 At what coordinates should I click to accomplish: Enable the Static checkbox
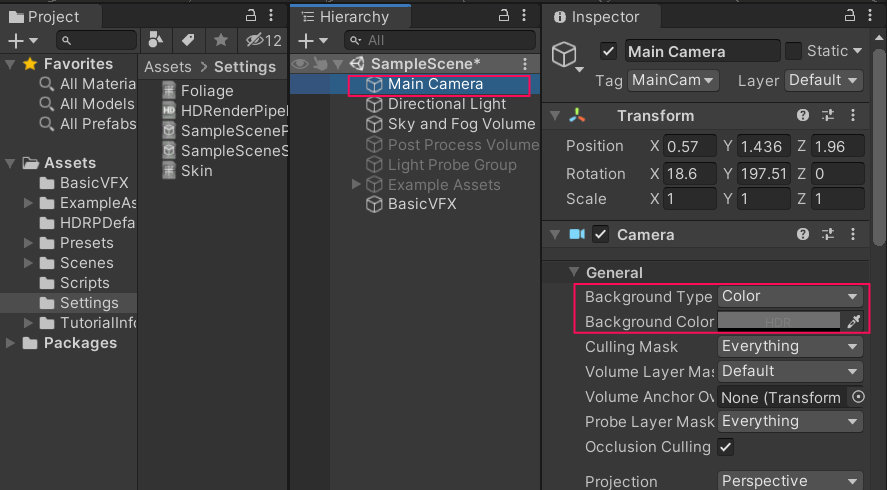pyautogui.click(x=794, y=51)
